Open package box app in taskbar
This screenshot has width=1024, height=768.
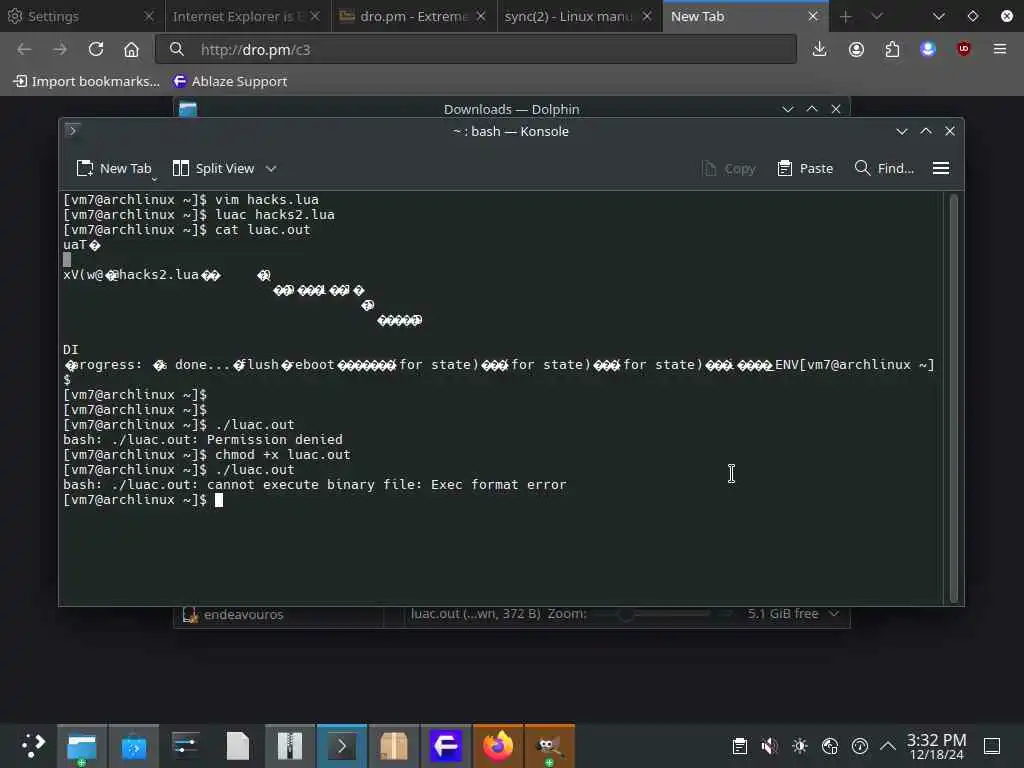pos(394,746)
